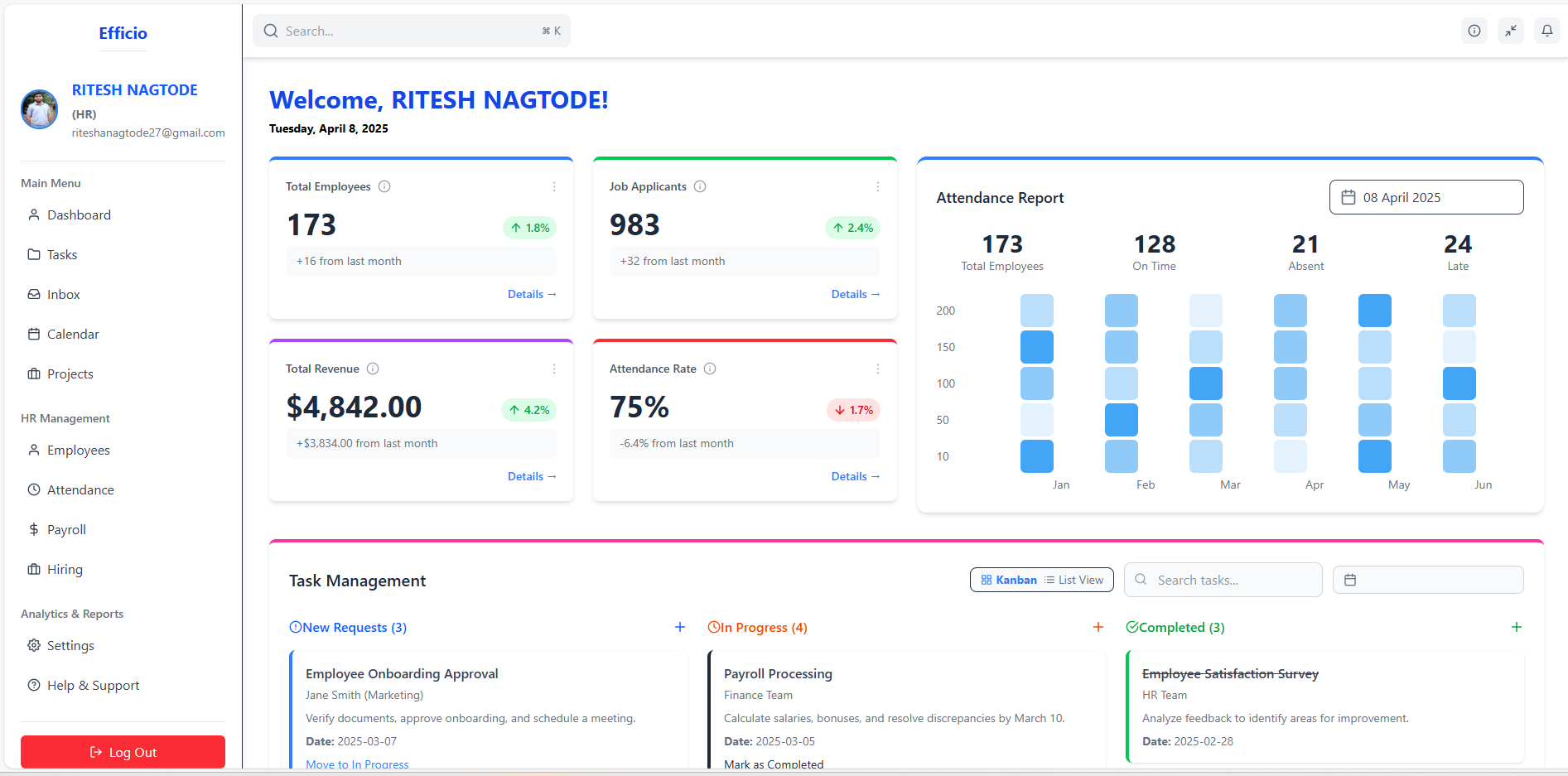Click Details on the Job Applicants card
The image size is (1568, 776).
855,294
